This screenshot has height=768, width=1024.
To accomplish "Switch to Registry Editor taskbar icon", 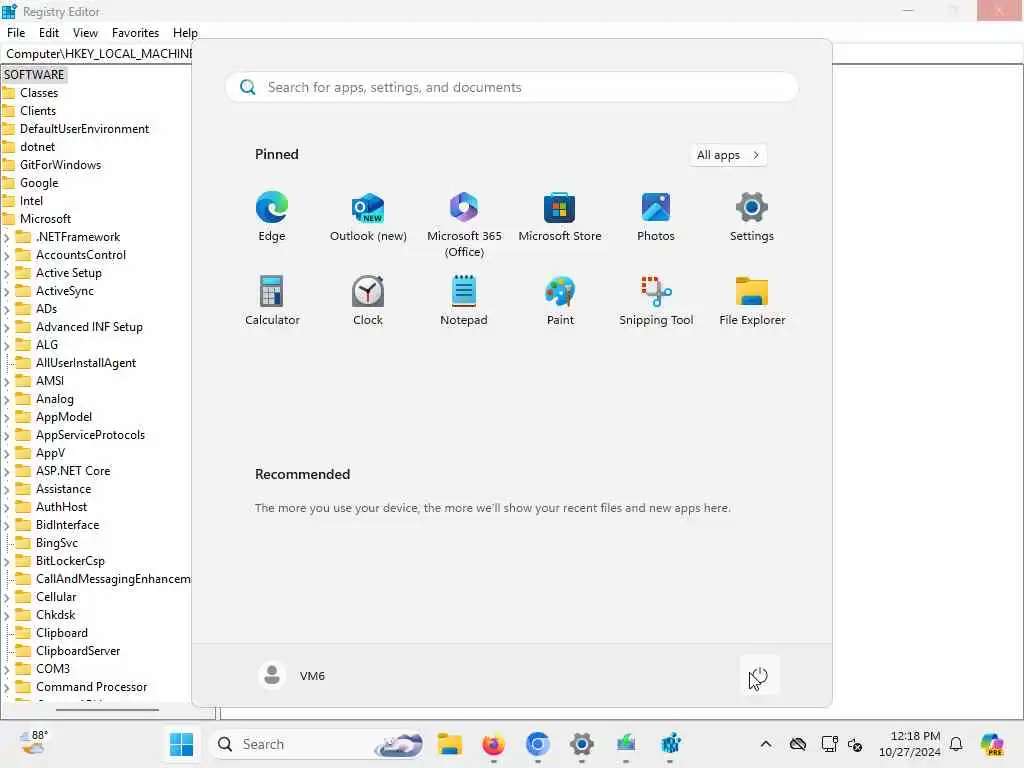I will pos(670,744).
